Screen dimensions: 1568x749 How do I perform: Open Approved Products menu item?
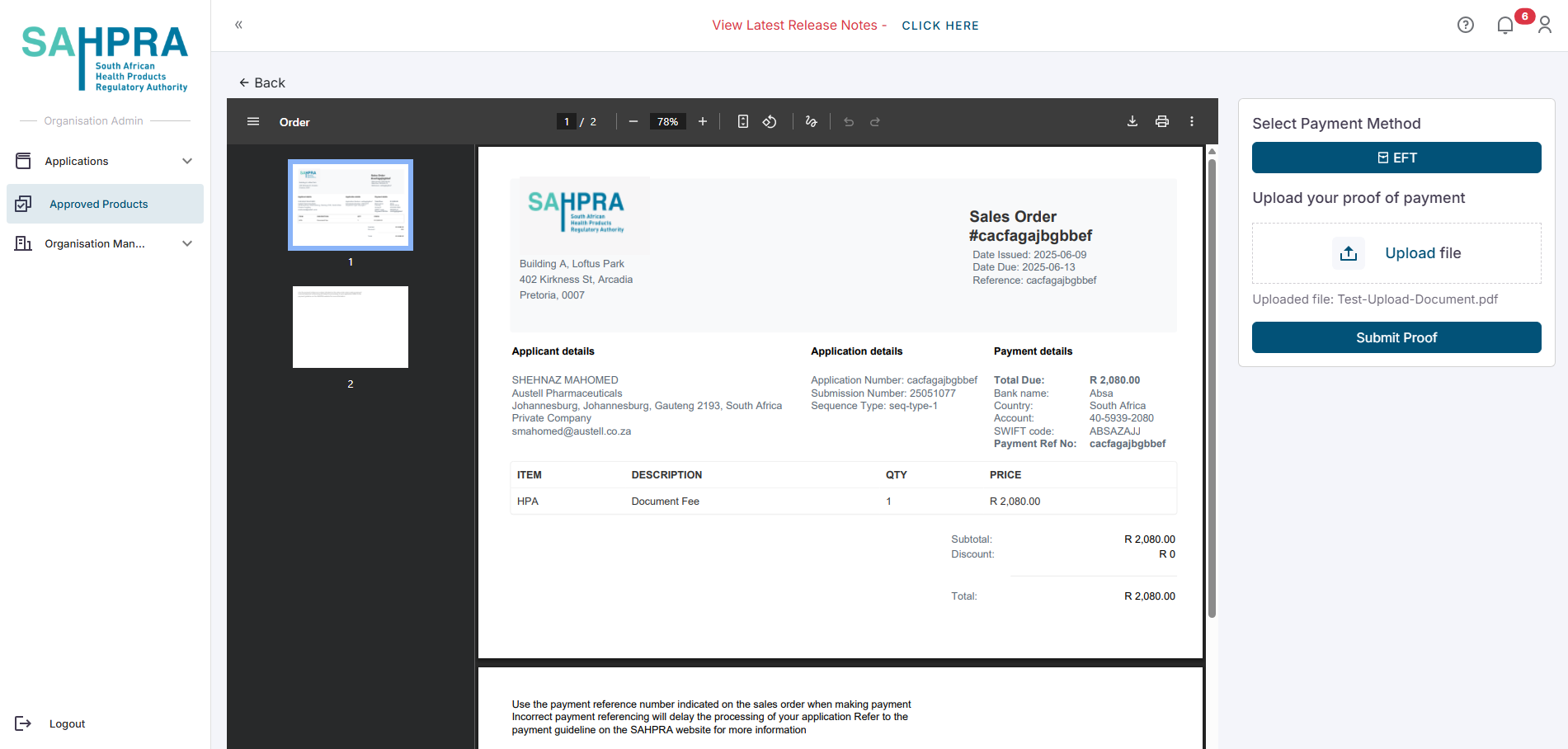(105, 204)
